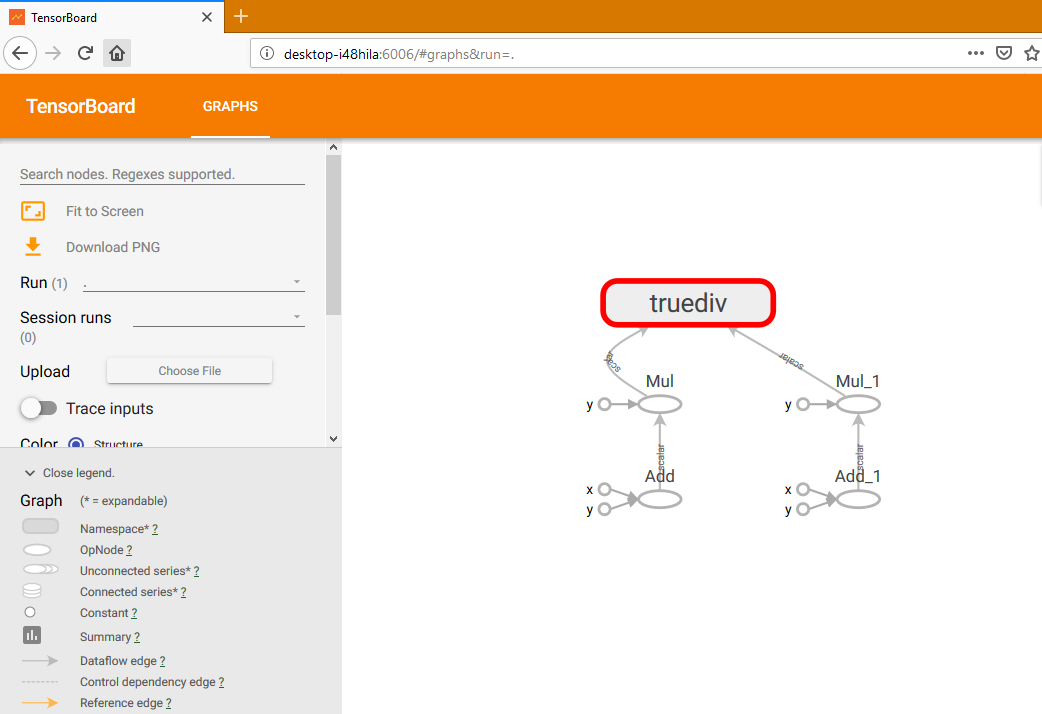This screenshot has width=1042, height=714.
Task: Select the Add_1 op node
Action: pos(858,499)
